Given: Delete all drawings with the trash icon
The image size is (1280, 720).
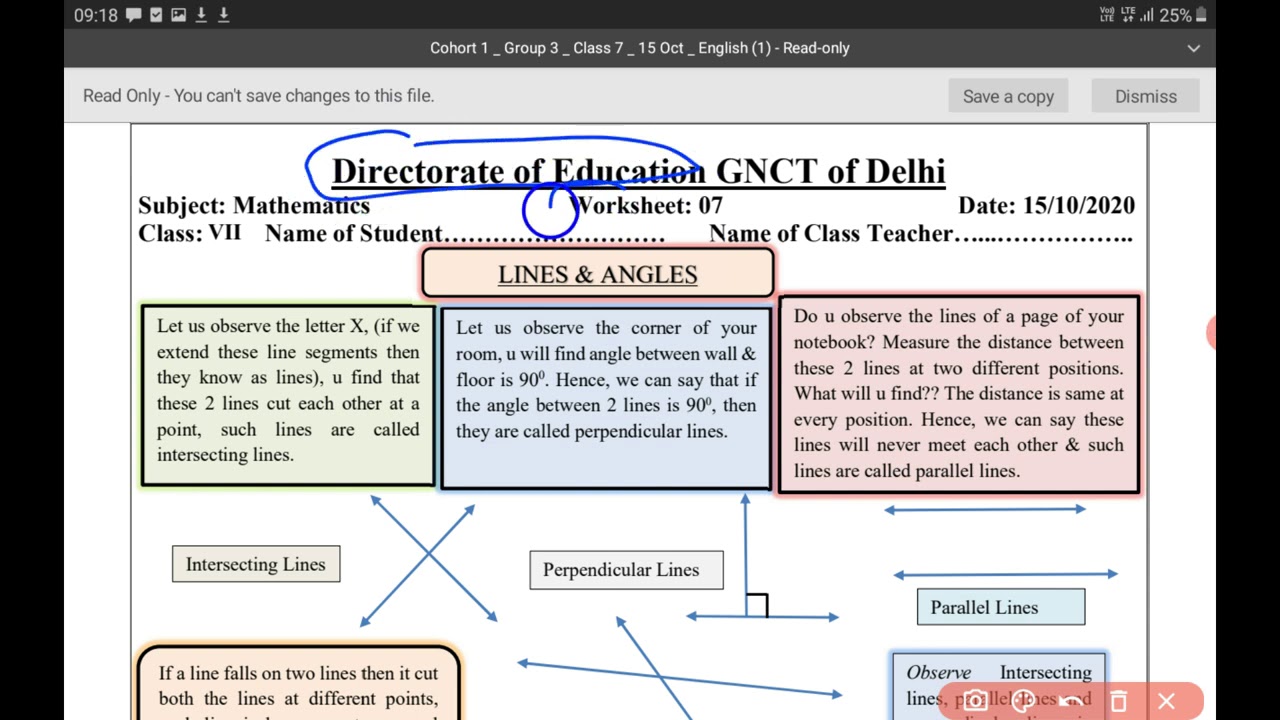Looking at the screenshot, I should pyautogui.click(x=1119, y=701).
